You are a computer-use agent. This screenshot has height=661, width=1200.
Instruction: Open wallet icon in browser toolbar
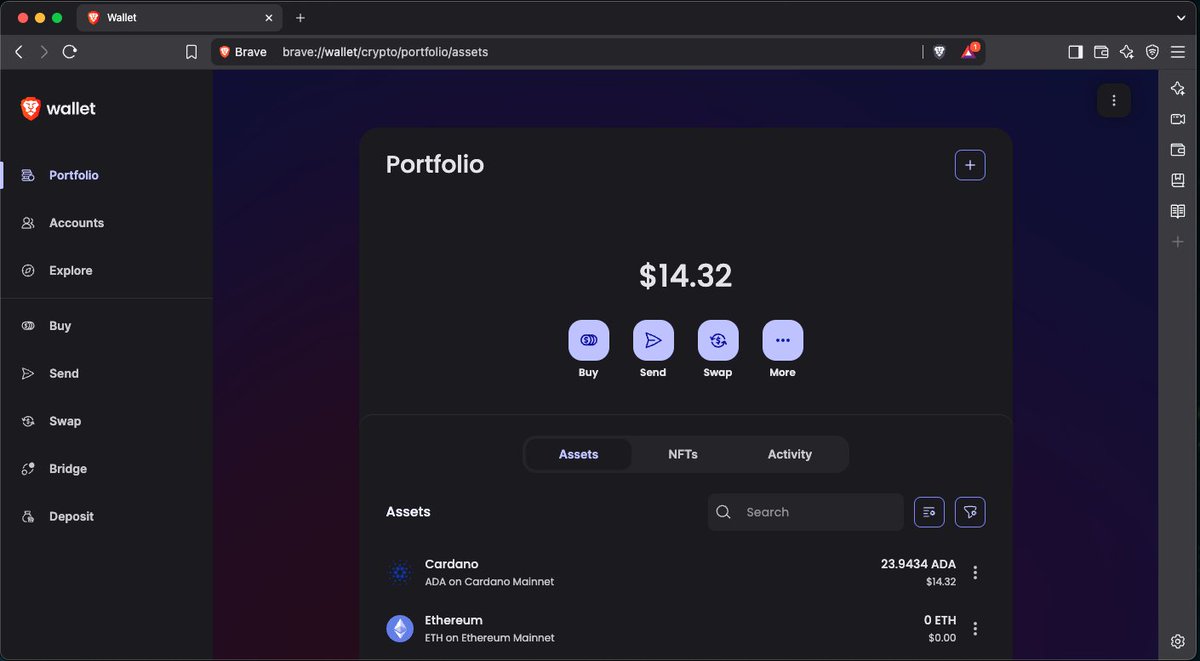point(1101,52)
